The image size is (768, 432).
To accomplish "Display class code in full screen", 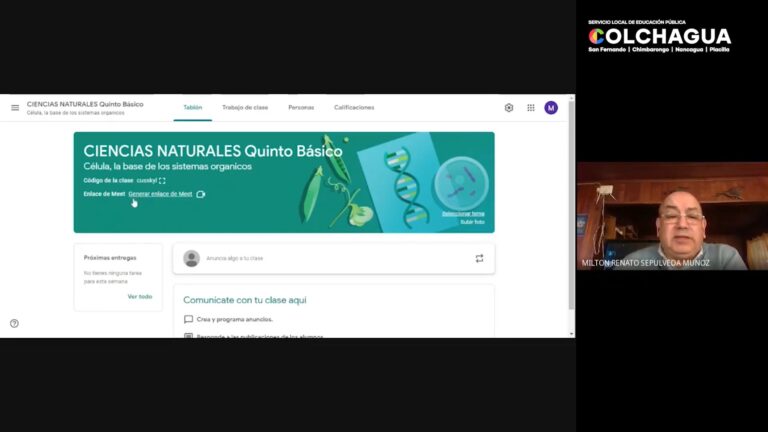I will (x=162, y=181).
